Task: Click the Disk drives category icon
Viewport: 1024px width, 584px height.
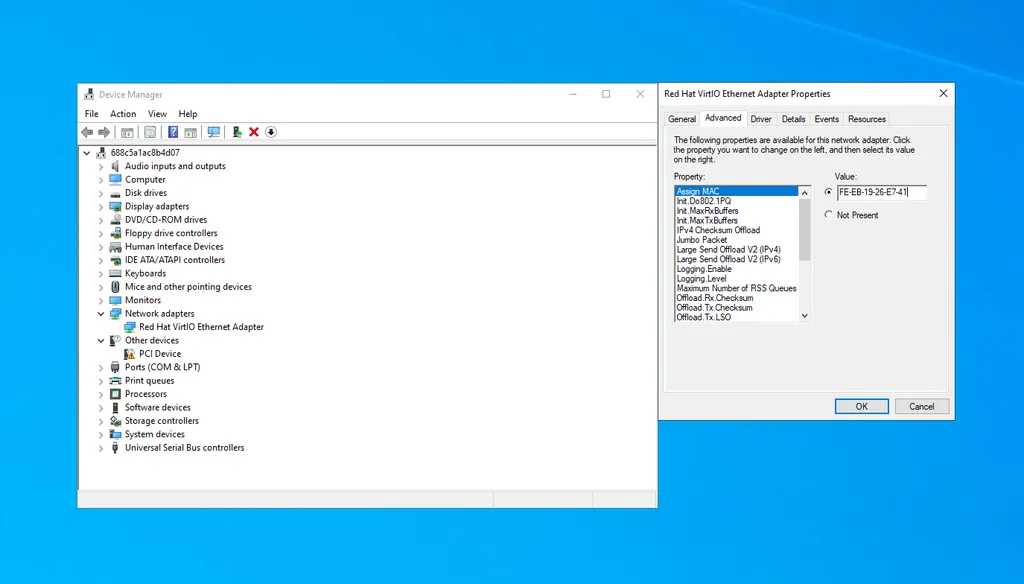Action: click(116, 193)
